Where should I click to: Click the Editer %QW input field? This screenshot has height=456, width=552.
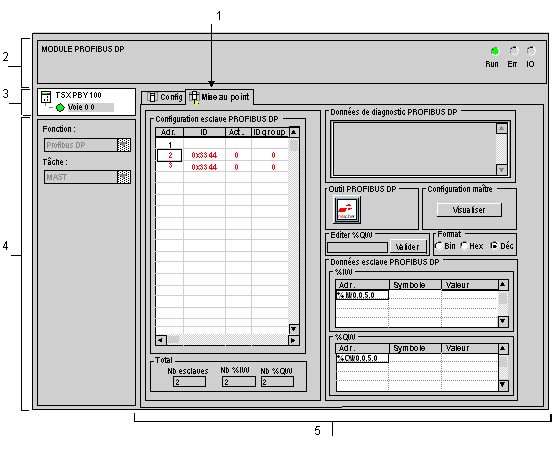[357, 247]
